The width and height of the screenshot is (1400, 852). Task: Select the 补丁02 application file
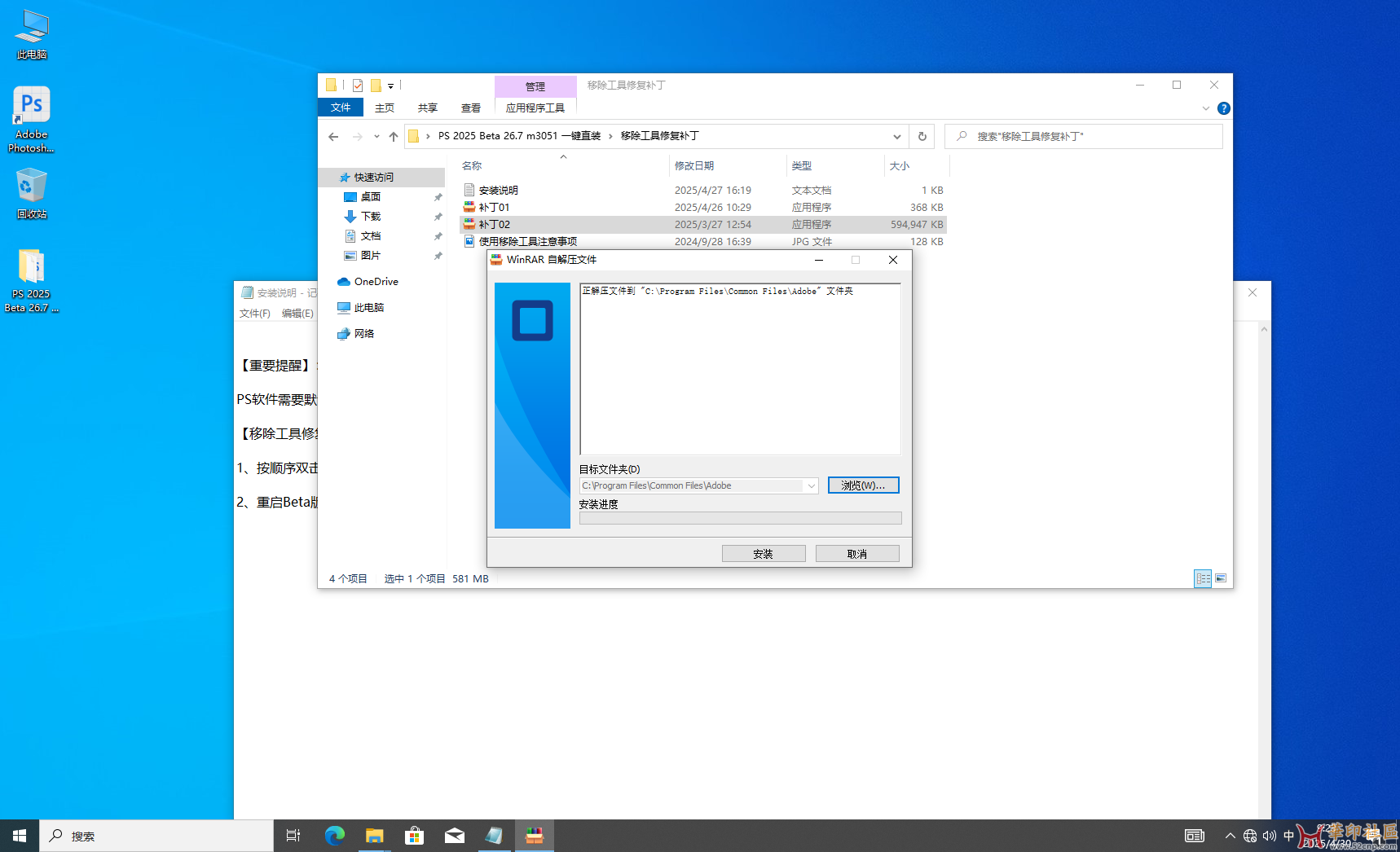coord(703,225)
